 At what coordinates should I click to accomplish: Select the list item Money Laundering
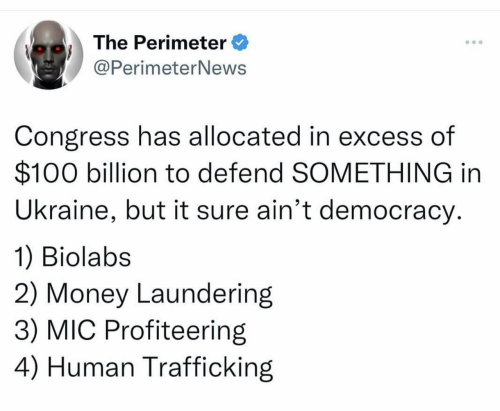tap(143, 294)
